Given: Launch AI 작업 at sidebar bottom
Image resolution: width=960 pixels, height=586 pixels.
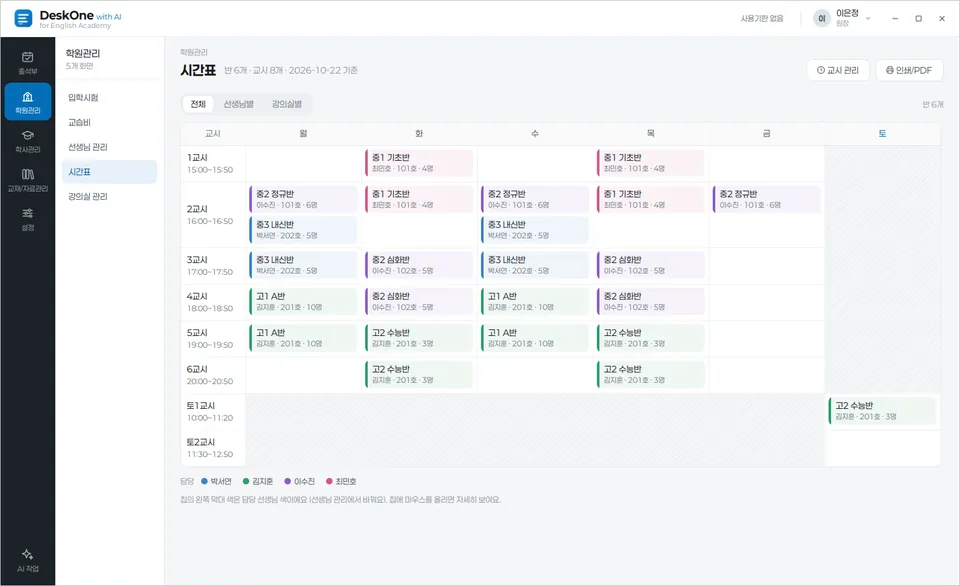Looking at the screenshot, I should 28,560.
